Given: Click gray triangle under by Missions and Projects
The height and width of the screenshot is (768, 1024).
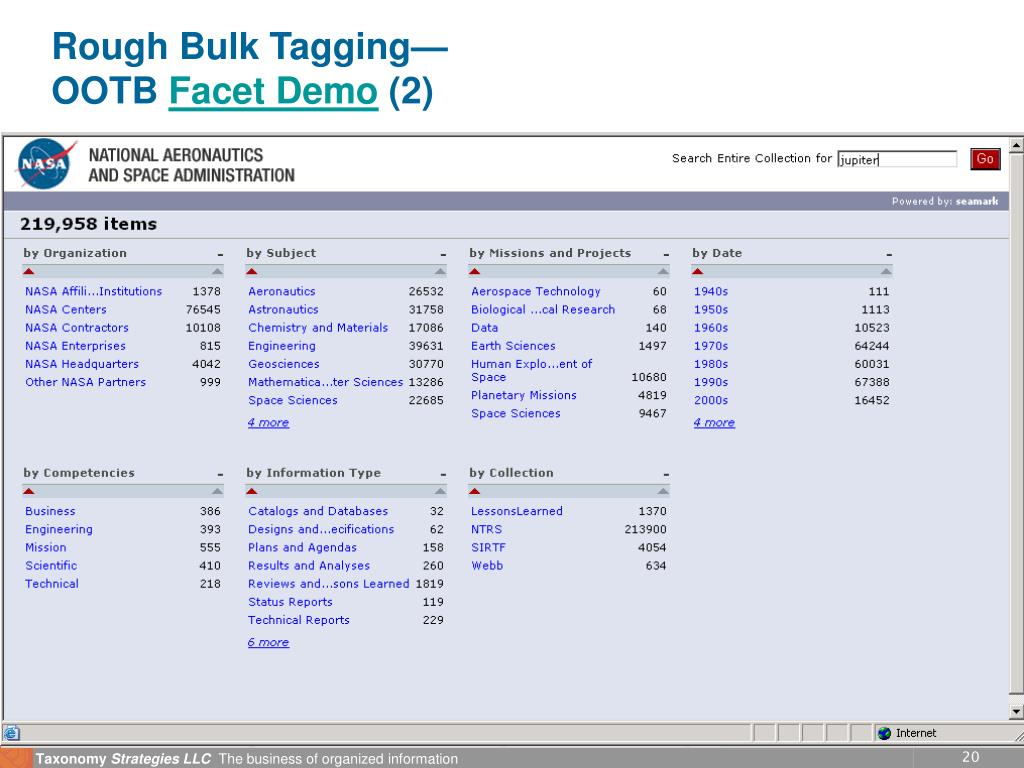Looking at the screenshot, I should tap(663, 271).
